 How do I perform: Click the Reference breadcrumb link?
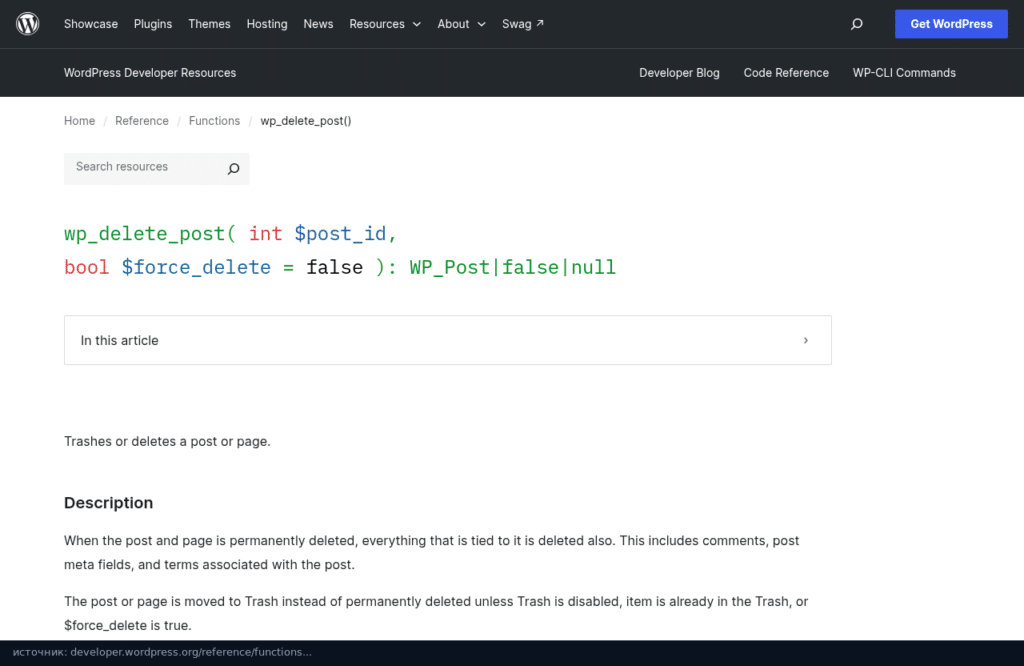point(142,121)
